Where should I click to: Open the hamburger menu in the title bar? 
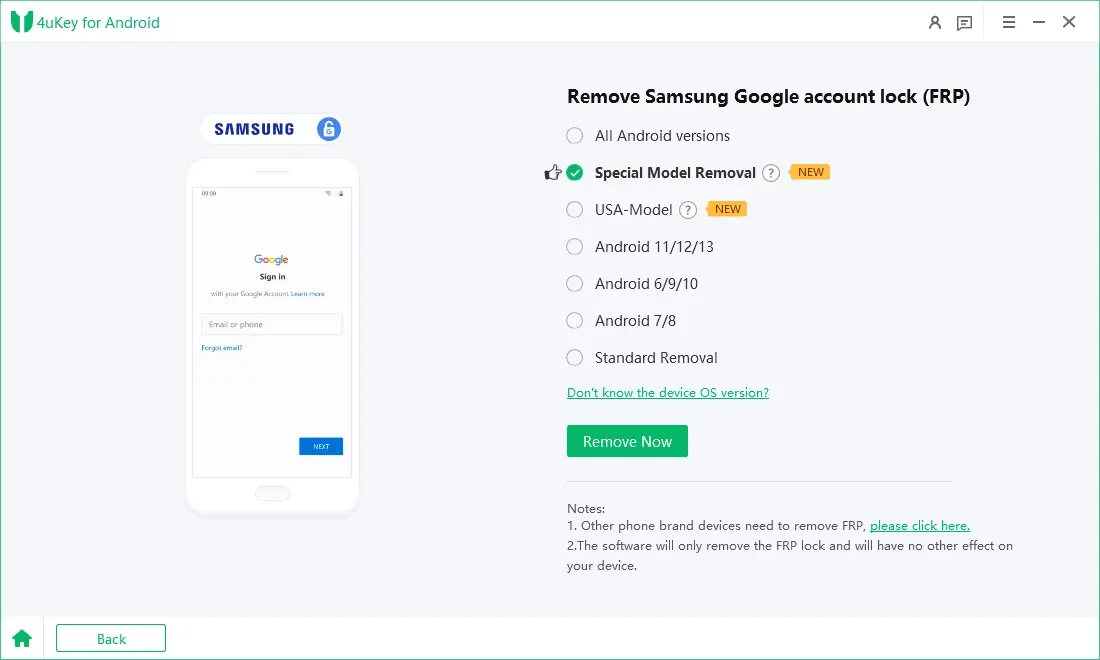1009,22
